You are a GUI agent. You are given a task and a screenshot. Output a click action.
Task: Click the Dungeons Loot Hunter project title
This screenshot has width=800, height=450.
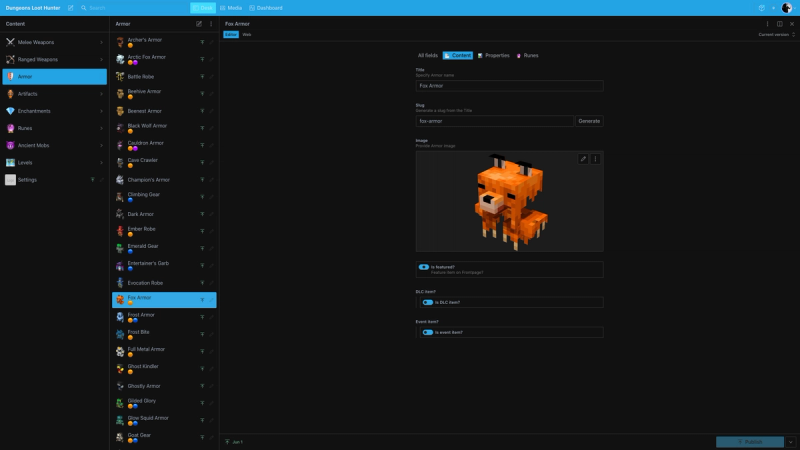33,8
